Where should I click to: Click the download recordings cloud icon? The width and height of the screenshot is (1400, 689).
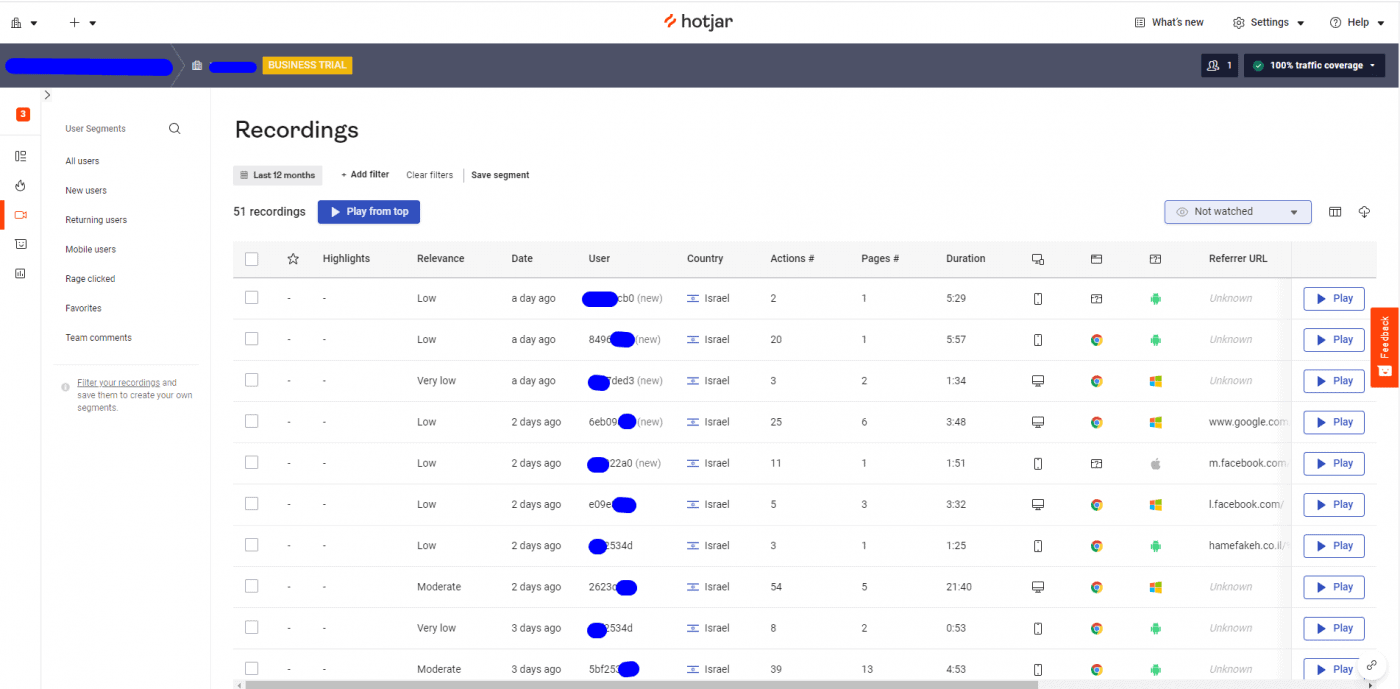tap(1364, 212)
